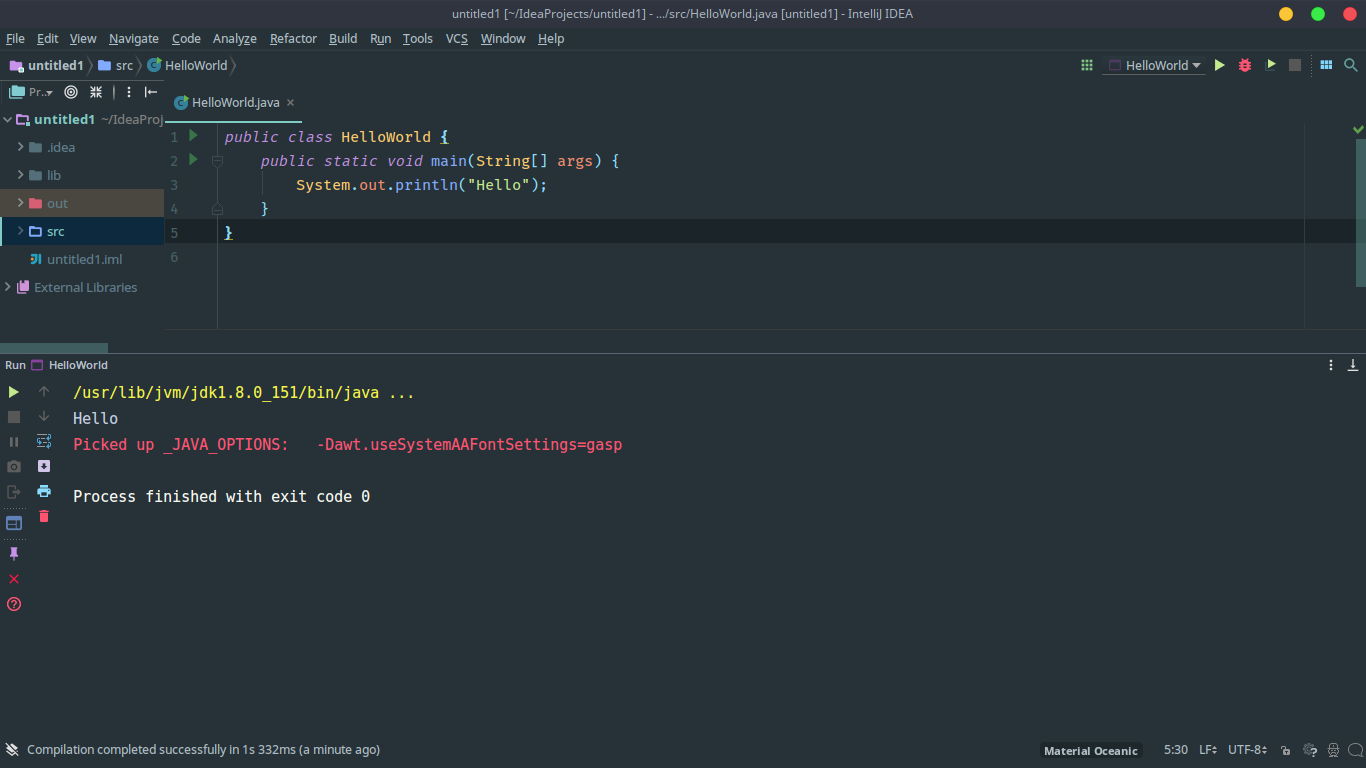The height and width of the screenshot is (768, 1366).
Task: Toggle read-only lock icon in status bar
Action: click(1285, 750)
